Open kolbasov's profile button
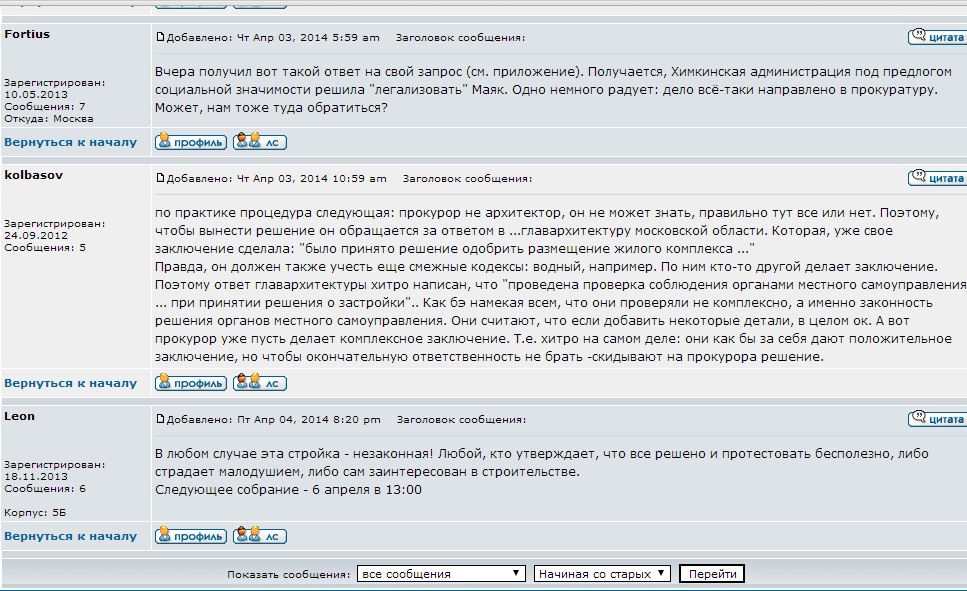The image size is (967, 591). click(191, 382)
